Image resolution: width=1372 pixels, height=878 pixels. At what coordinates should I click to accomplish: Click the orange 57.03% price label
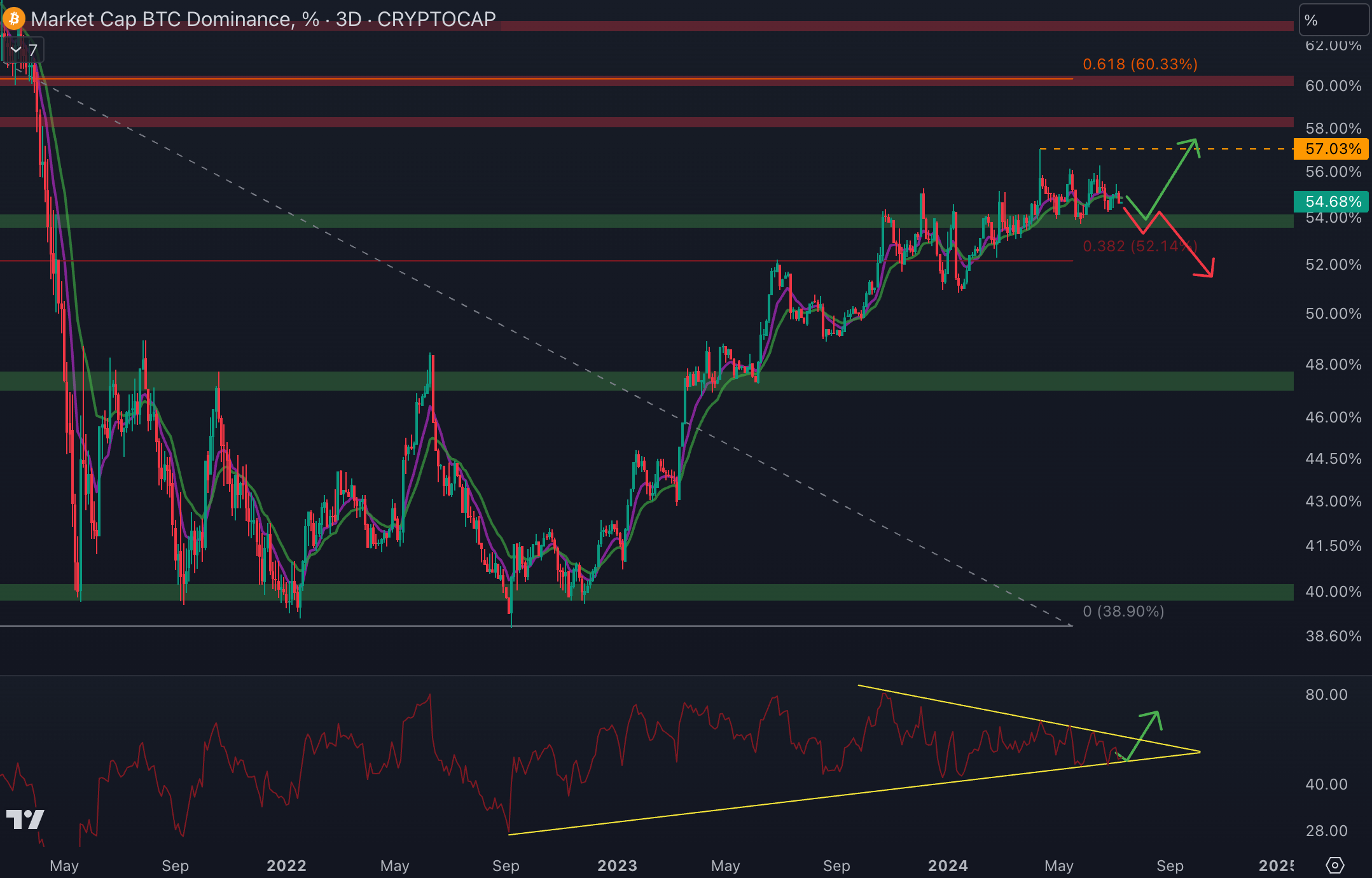coord(1332,149)
